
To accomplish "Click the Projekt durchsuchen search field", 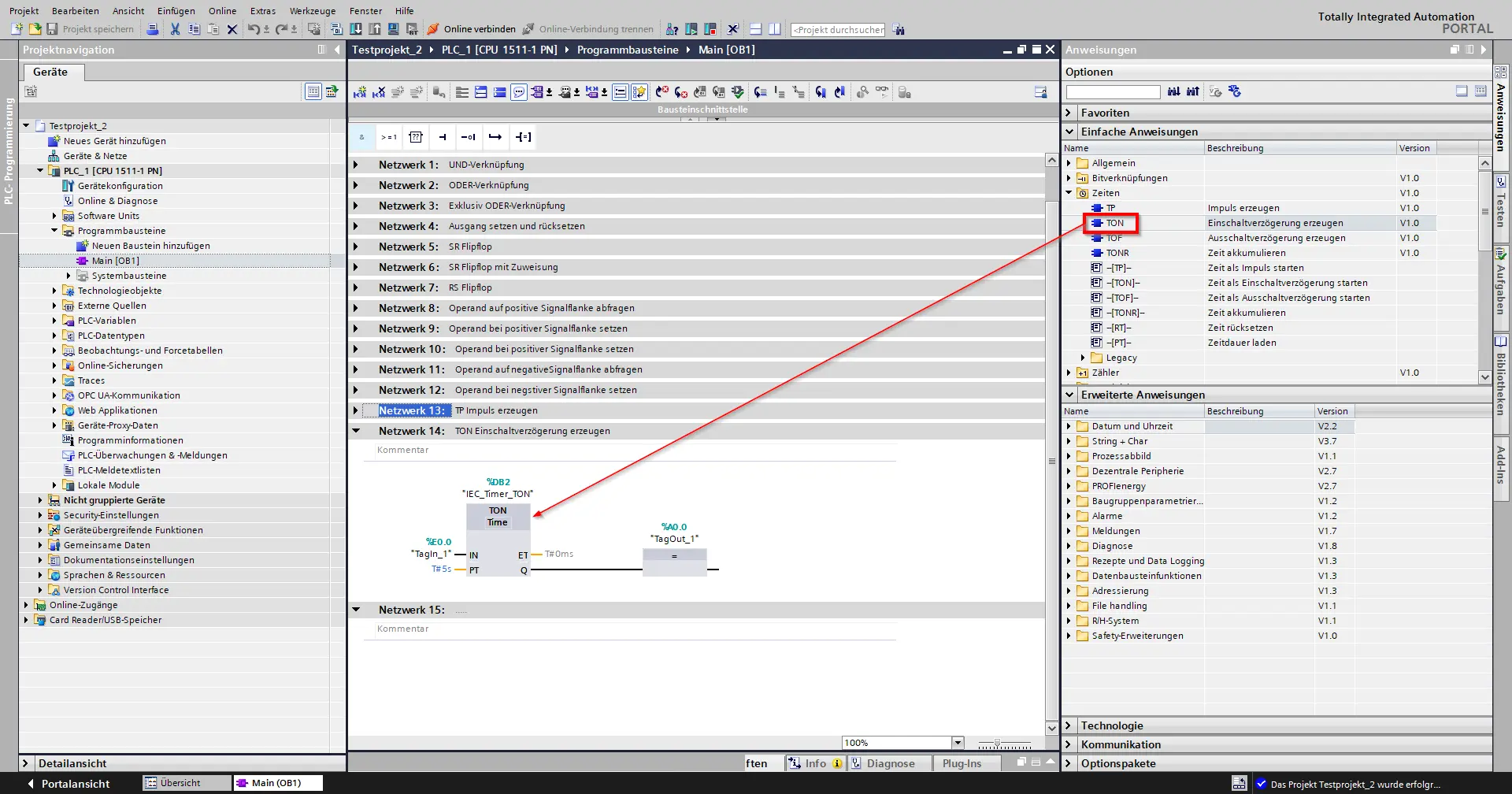I will (838, 30).
